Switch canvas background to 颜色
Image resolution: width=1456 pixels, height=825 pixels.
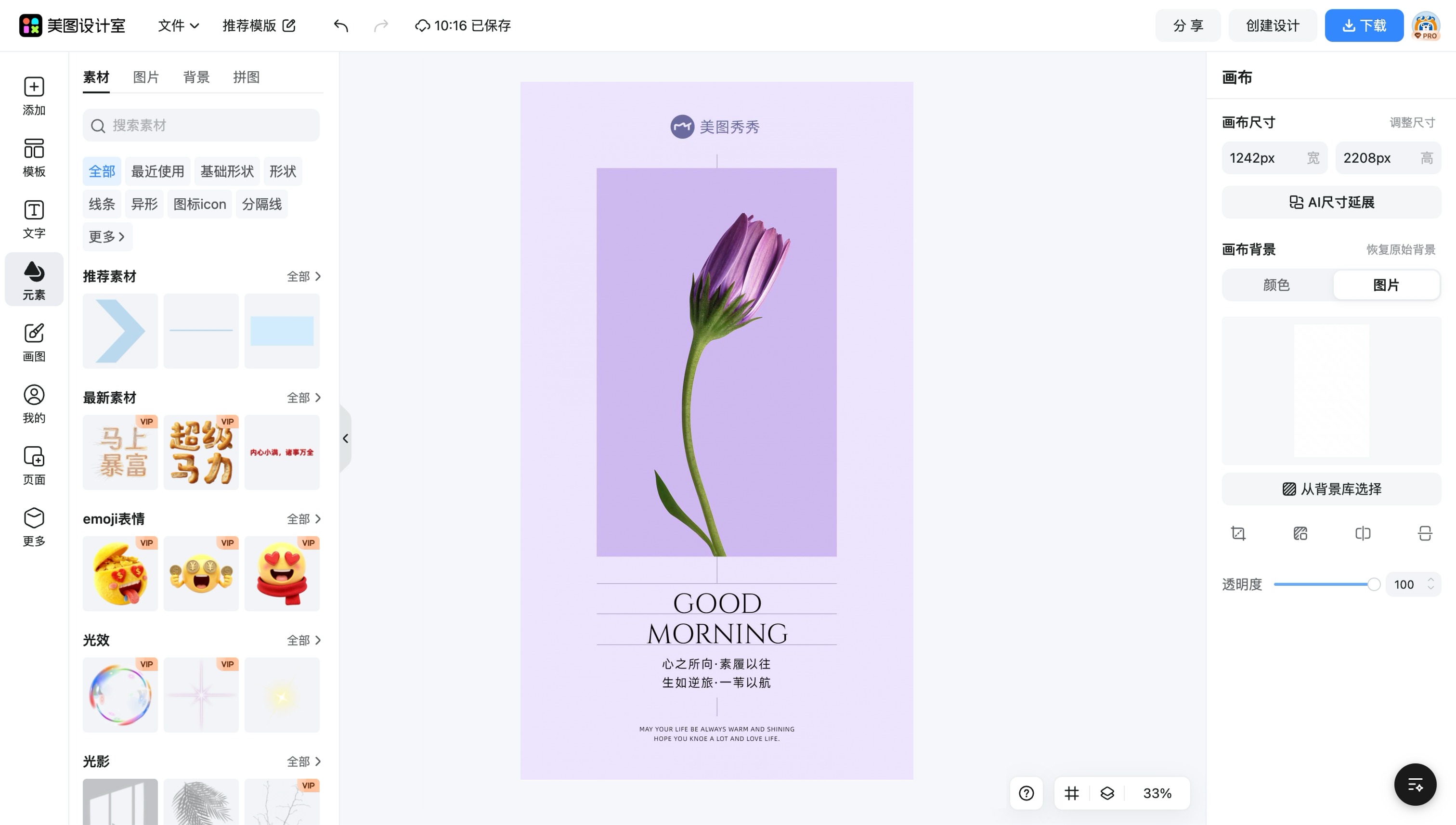tap(1276, 284)
